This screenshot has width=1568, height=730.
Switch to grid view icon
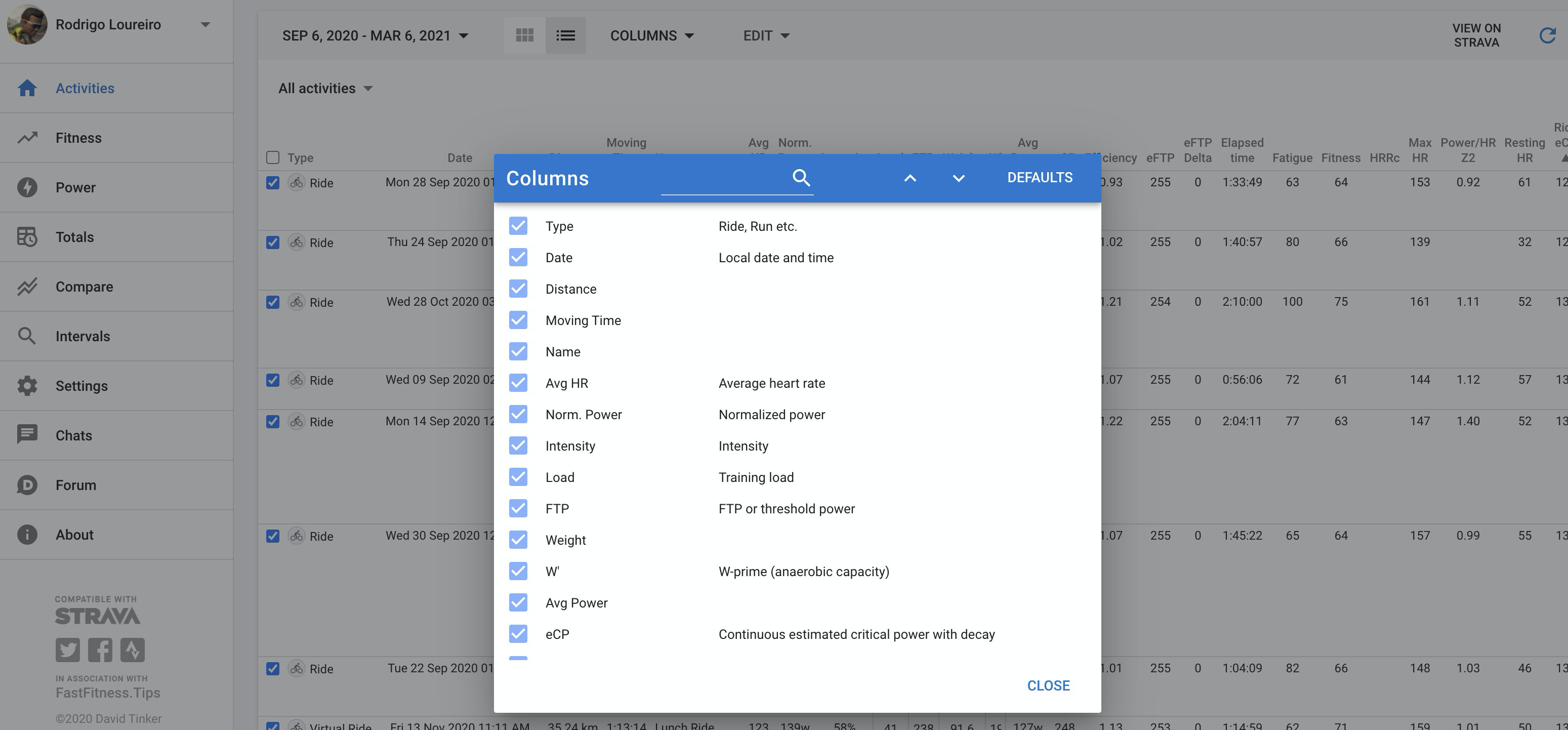tap(525, 35)
